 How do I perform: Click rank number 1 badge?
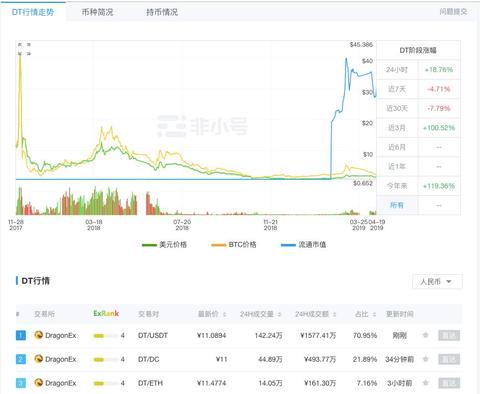click(x=21, y=335)
